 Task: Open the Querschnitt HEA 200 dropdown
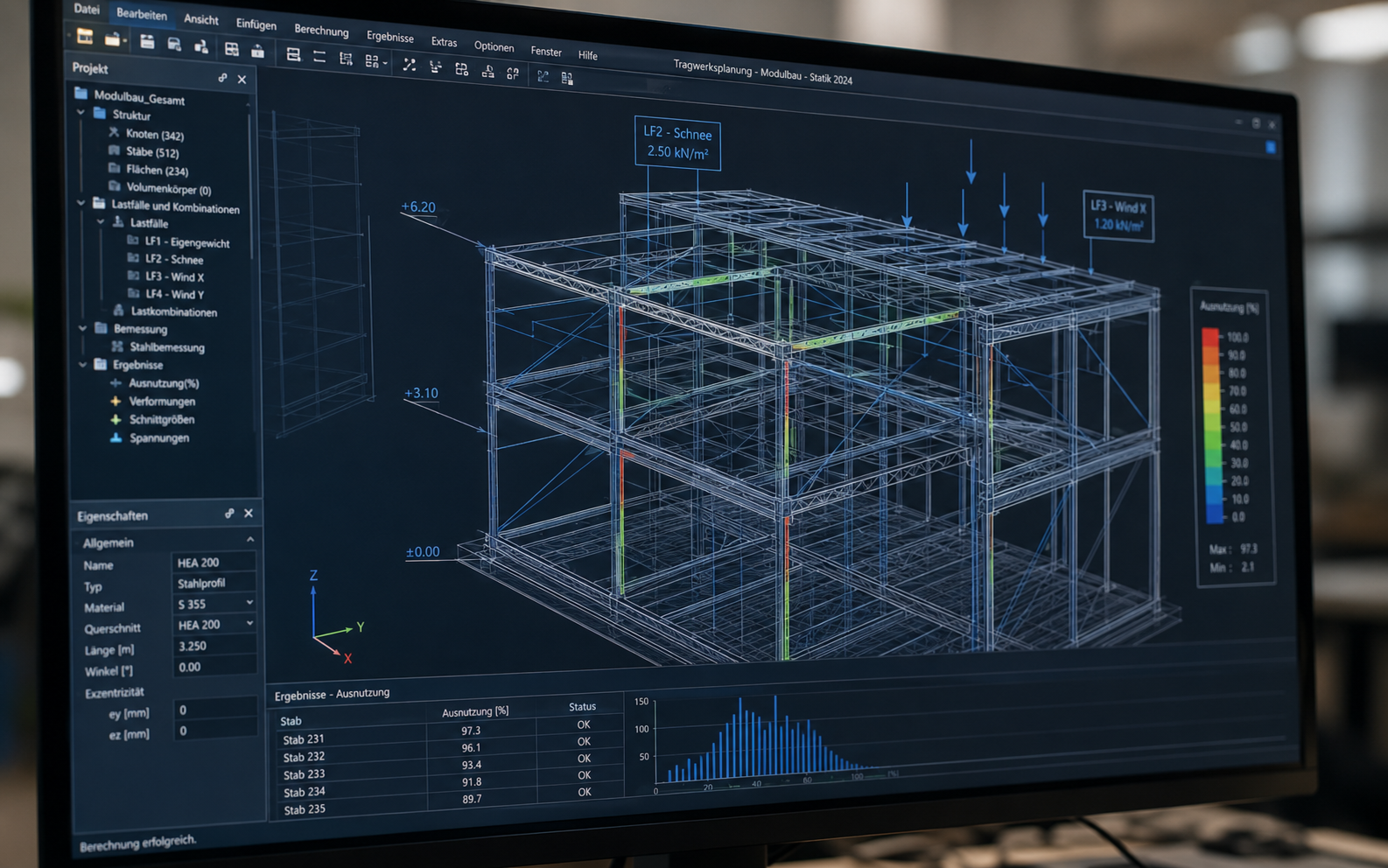tap(249, 623)
